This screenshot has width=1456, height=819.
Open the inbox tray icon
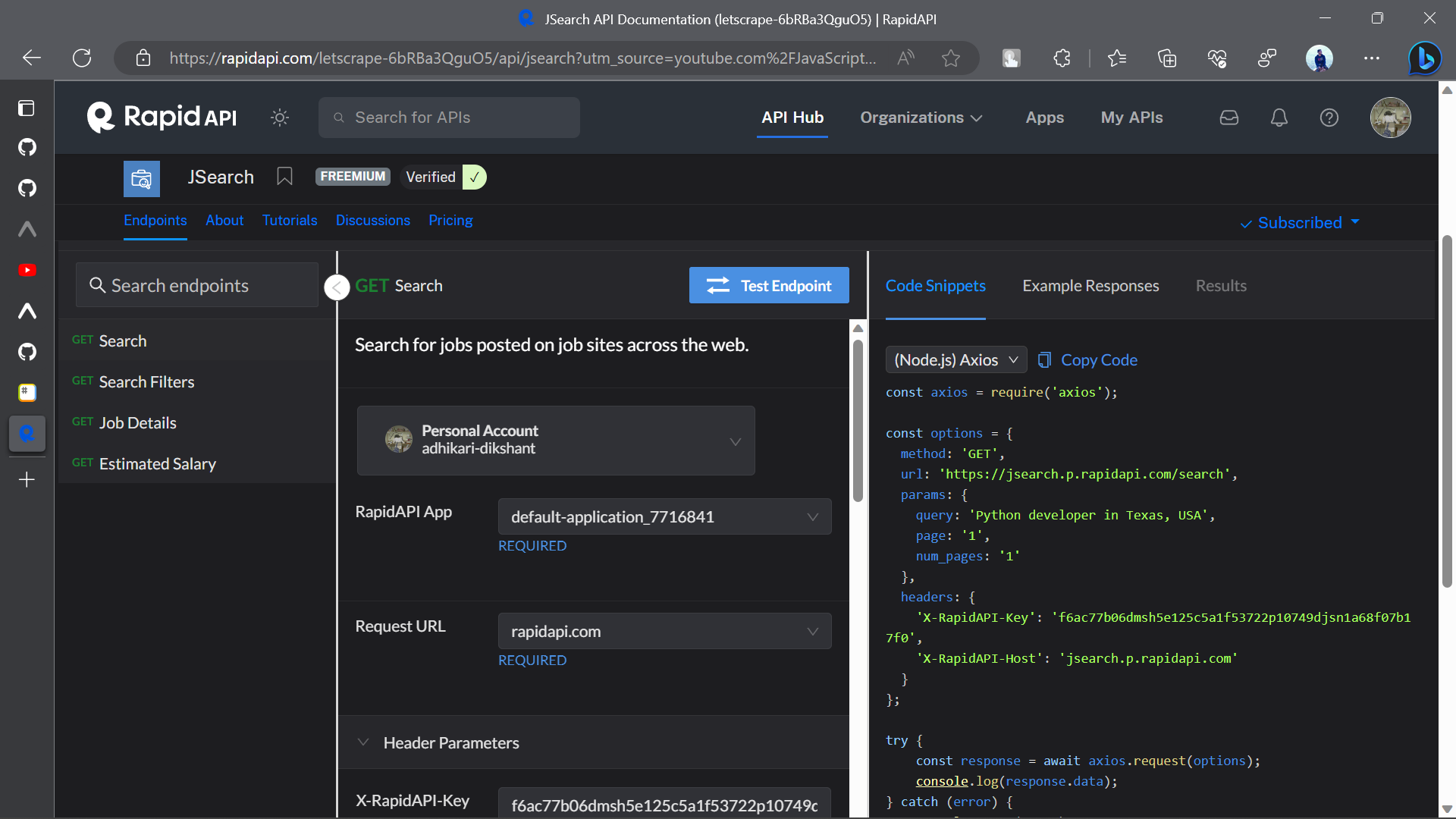pos(1228,118)
